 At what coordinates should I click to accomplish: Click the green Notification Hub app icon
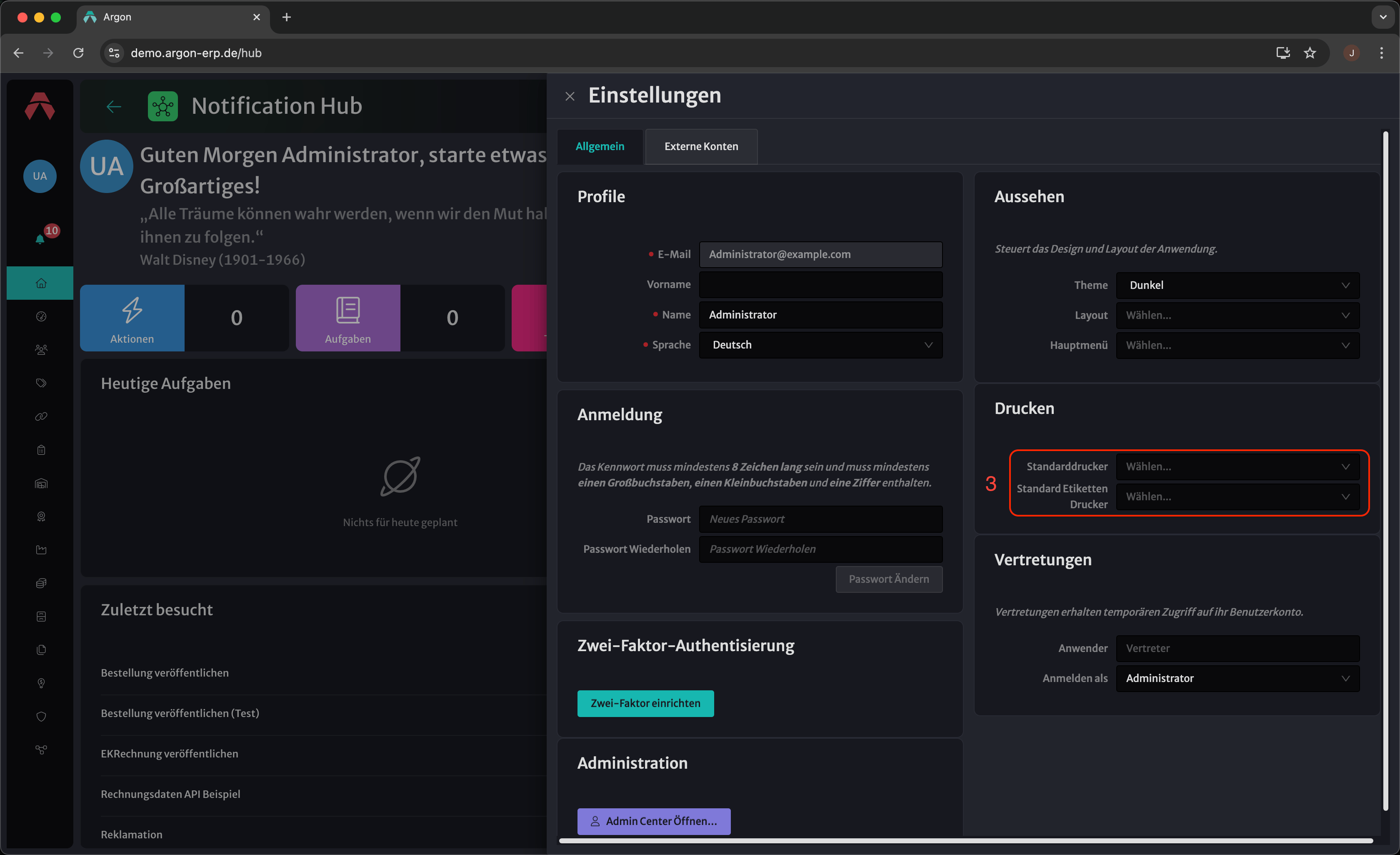pyautogui.click(x=162, y=106)
